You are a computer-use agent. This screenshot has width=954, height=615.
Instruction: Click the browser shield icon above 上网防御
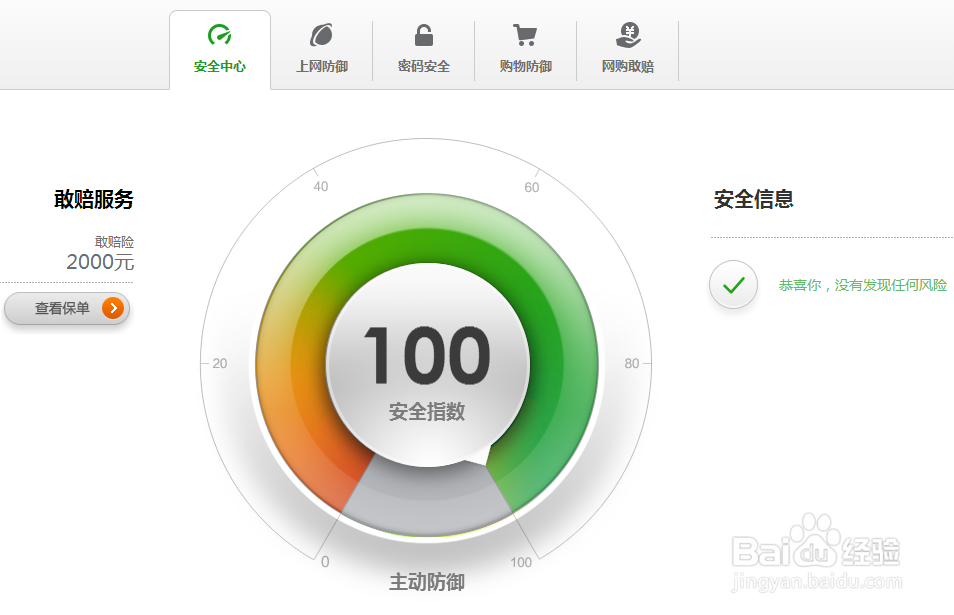click(321, 35)
